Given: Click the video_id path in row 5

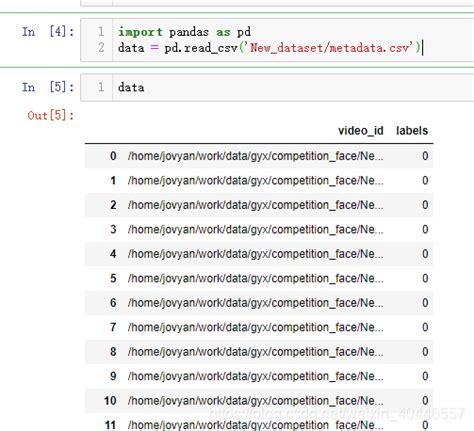Looking at the screenshot, I should click(x=256, y=278).
